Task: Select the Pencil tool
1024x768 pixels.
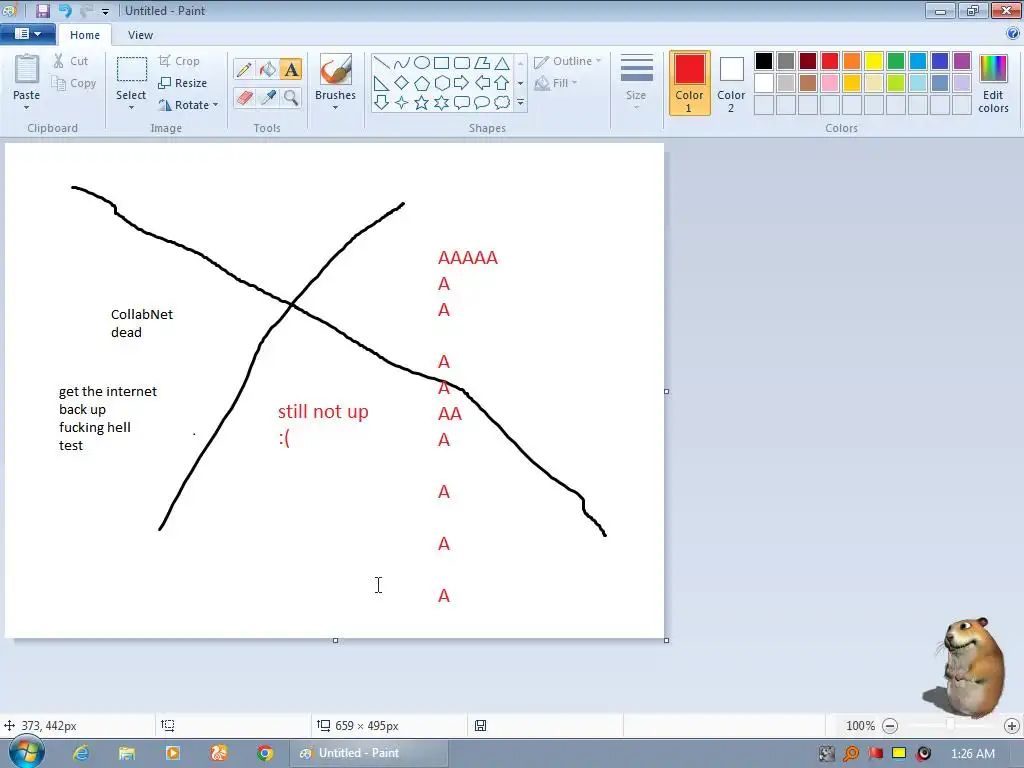Action: tap(244, 69)
